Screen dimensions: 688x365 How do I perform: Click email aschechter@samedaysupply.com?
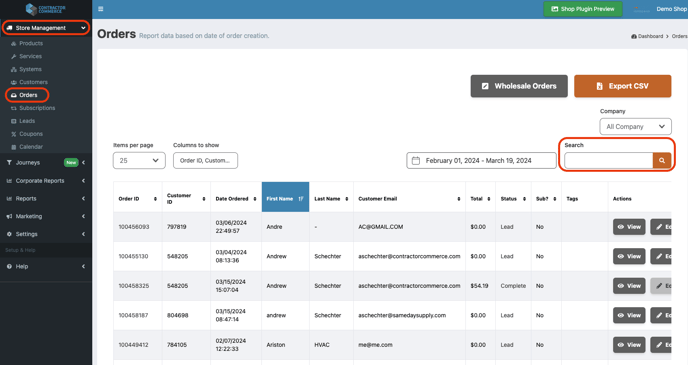coord(402,315)
